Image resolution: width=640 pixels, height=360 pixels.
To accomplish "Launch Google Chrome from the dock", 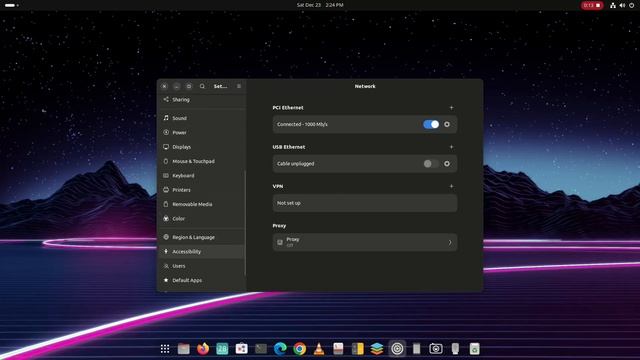I will [300, 349].
